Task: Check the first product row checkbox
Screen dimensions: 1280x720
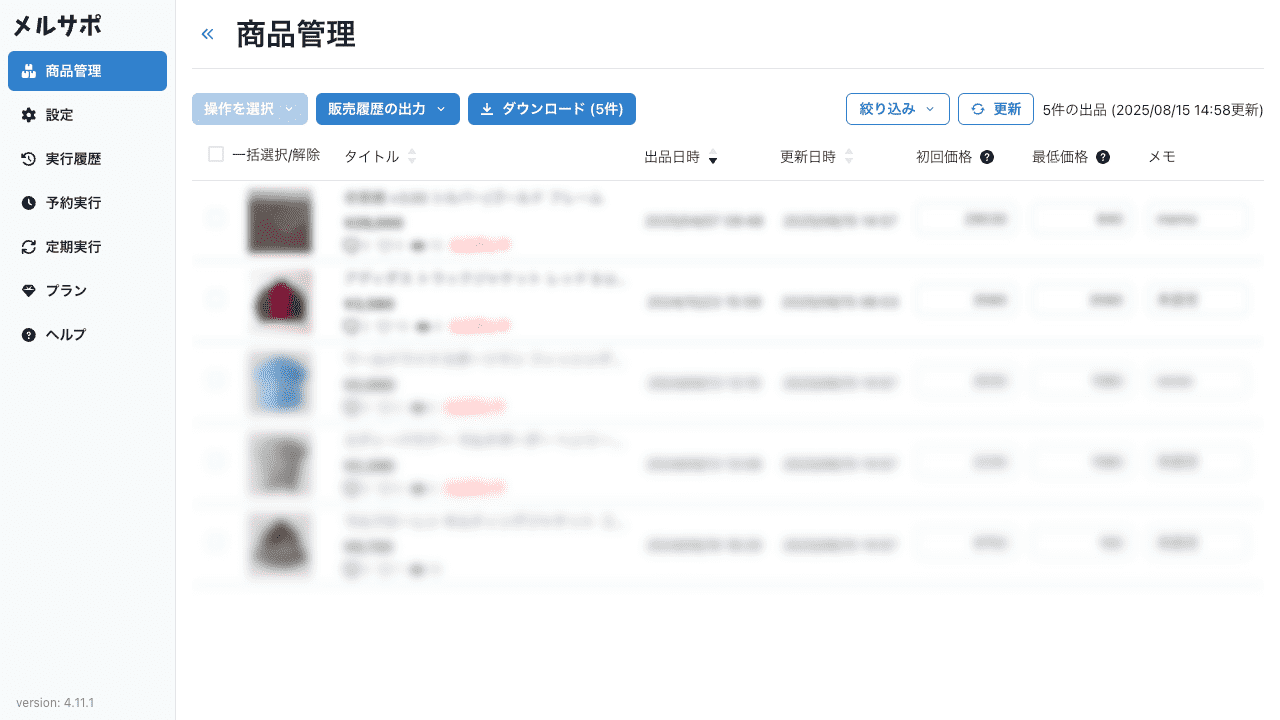Action: click(x=216, y=219)
